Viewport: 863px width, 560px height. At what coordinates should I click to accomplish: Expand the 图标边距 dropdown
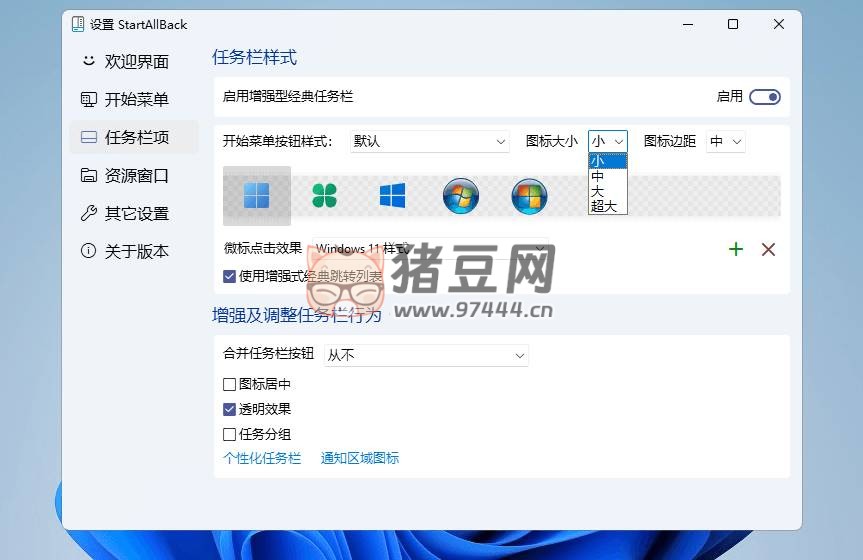[x=726, y=142]
